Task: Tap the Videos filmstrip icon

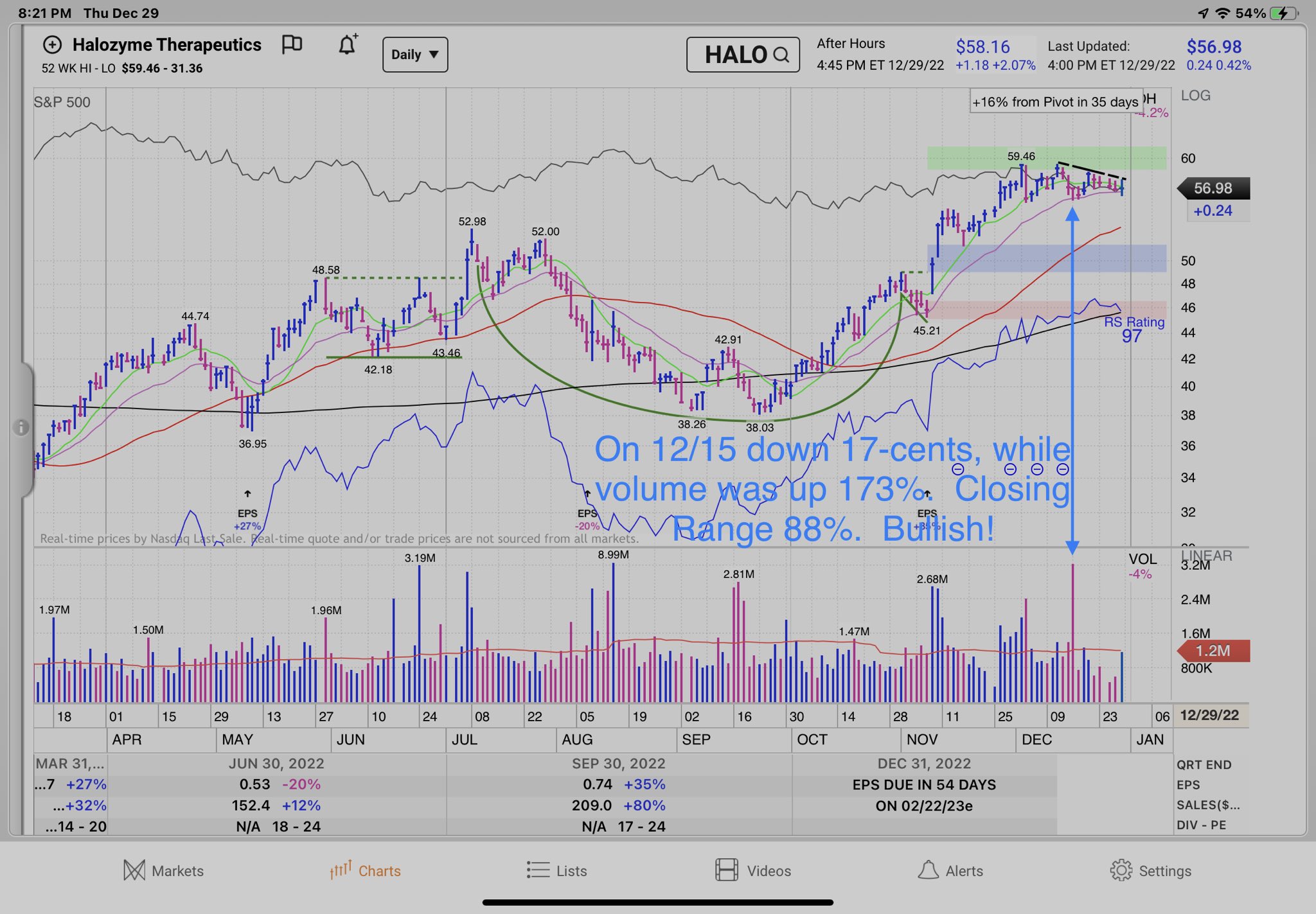Action: coord(726,870)
